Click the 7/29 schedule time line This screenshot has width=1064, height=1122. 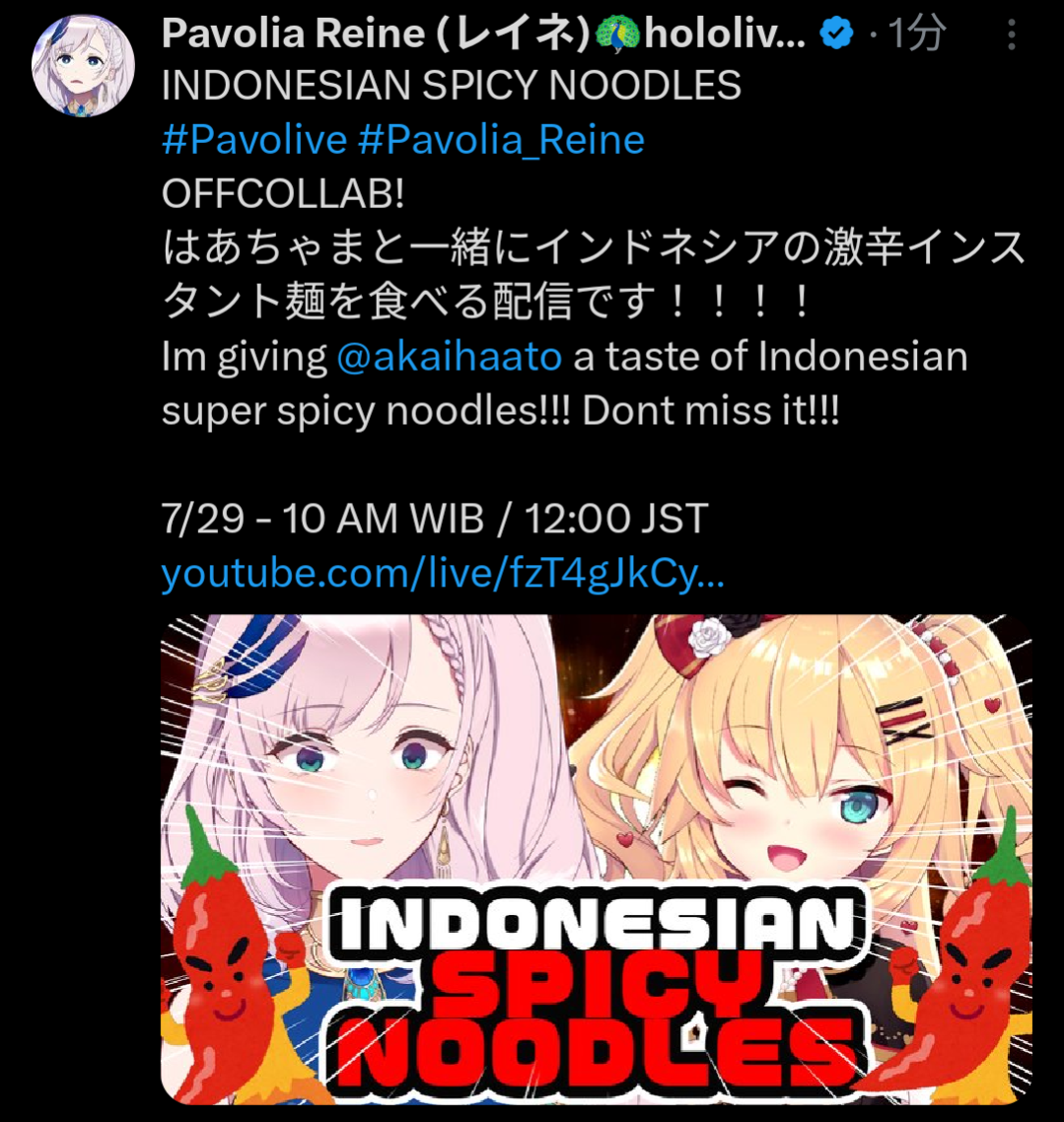click(434, 518)
